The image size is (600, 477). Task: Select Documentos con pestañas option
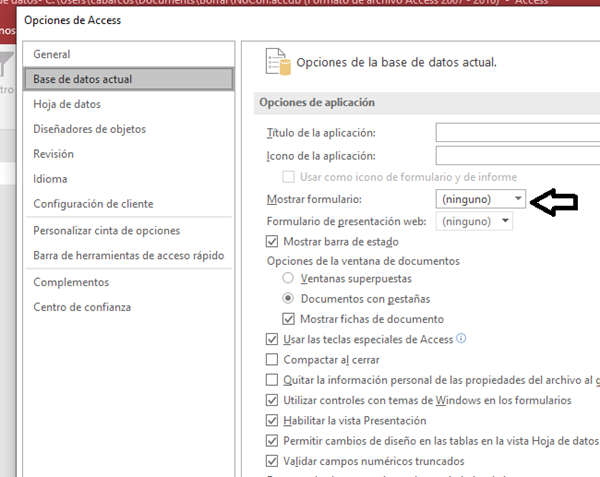click(289, 299)
